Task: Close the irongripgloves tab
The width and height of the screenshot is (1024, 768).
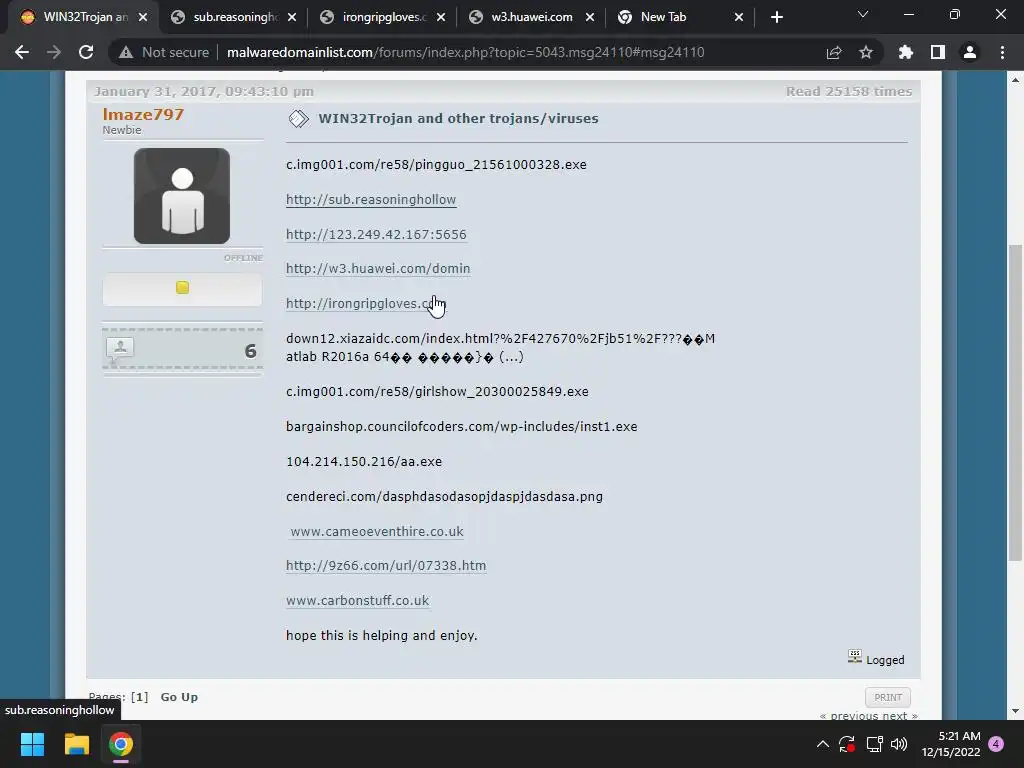Action: click(x=441, y=18)
